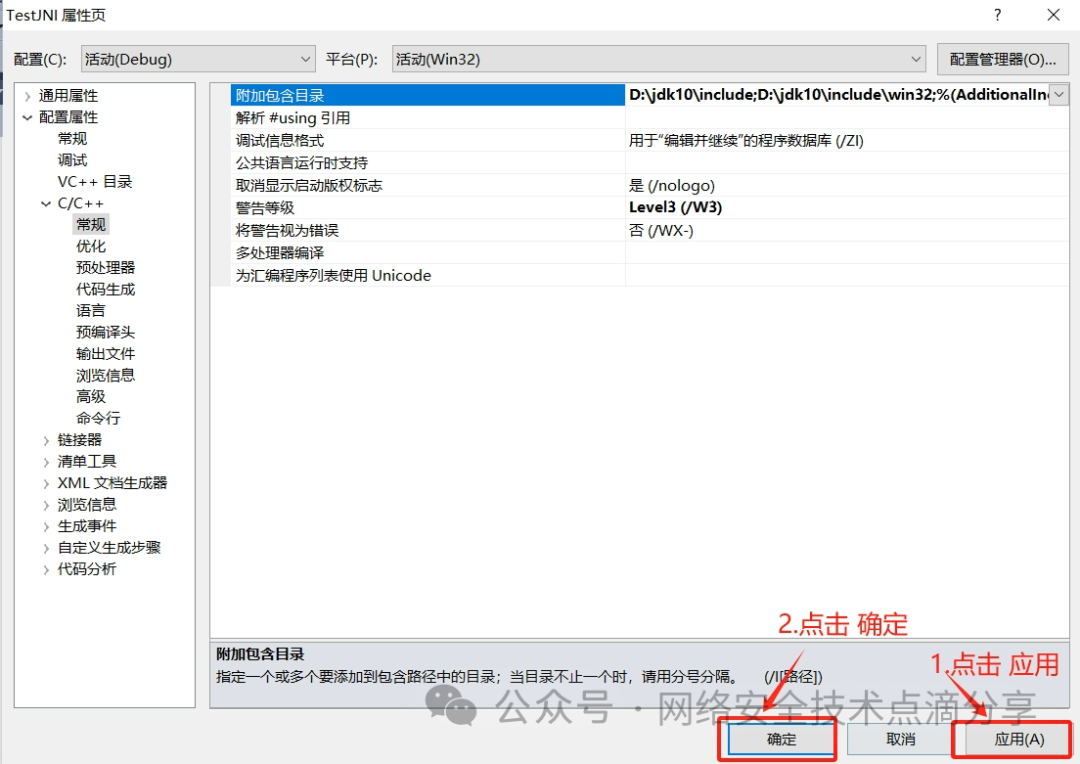The height and width of the screenshot is (764, 1080).
Task: Select the 多处理器编译 property
Action: (x=428, y=253)
